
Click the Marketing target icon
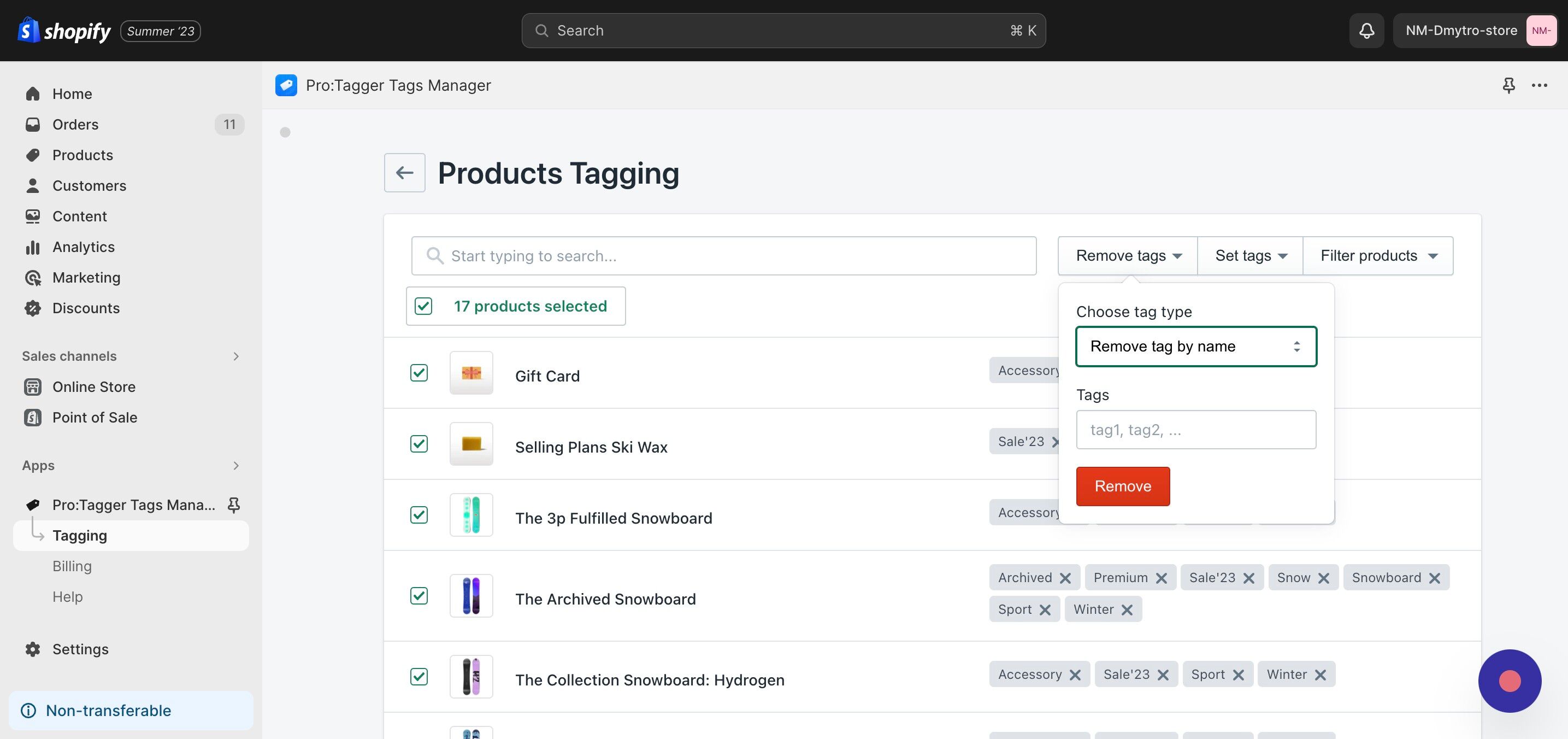pyautogui.click(x=33, y=278)
